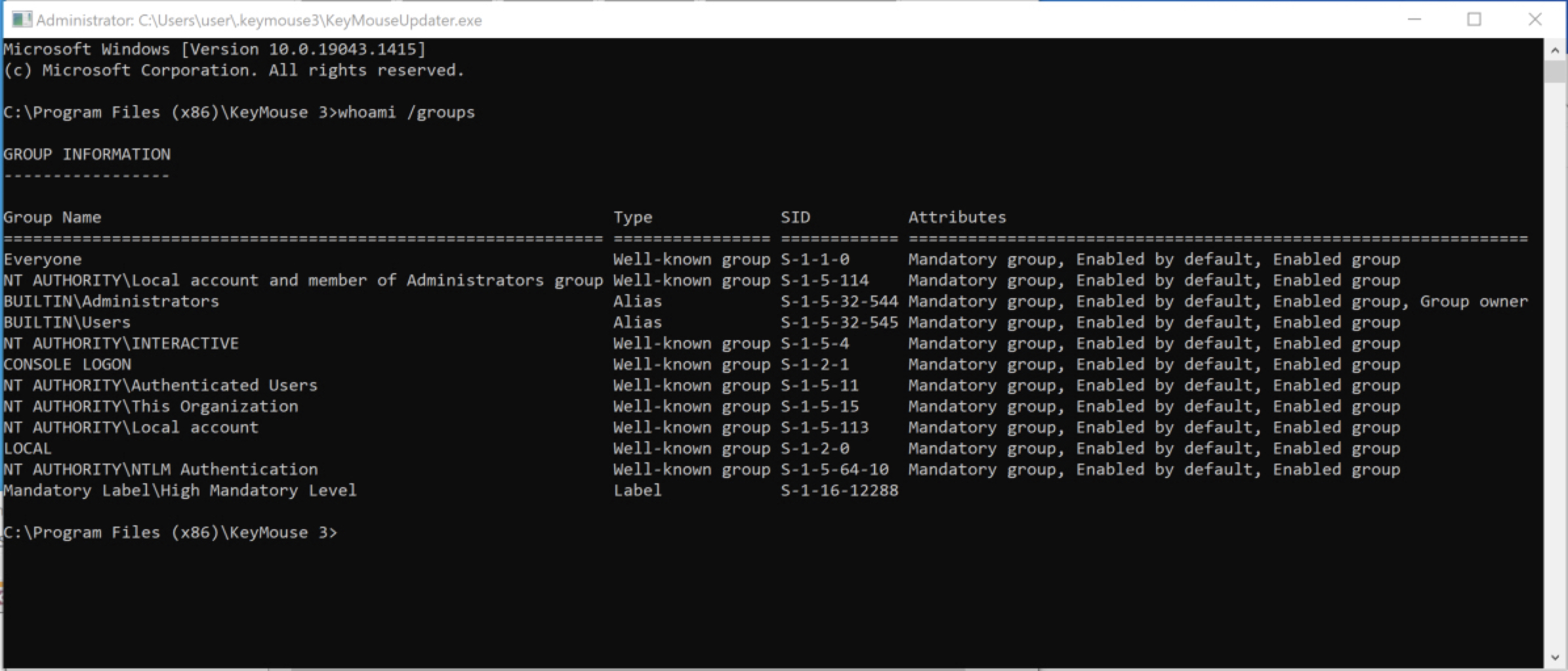The height and width of the screenshot is (671, 1568).
Task: Click the whoami /groups command text
Action: click(406, 112)
